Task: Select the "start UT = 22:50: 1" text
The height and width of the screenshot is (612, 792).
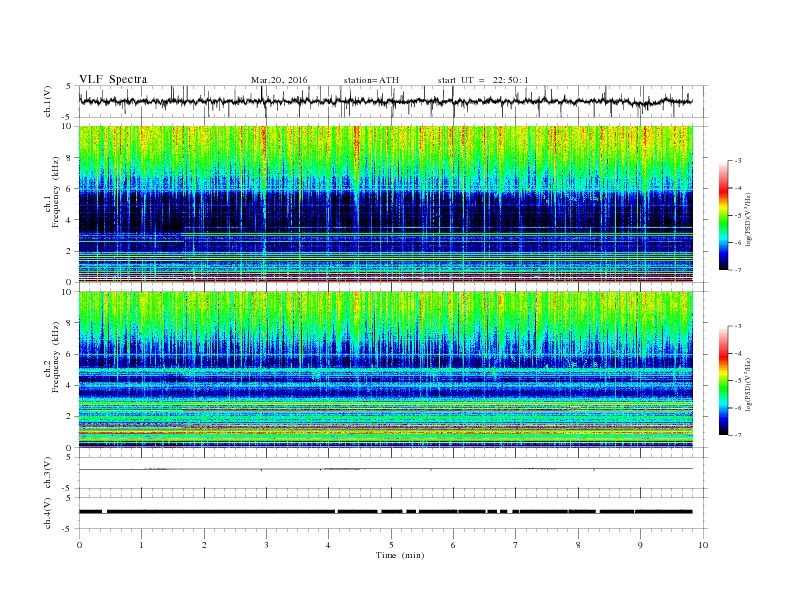Action: point(483,80)
